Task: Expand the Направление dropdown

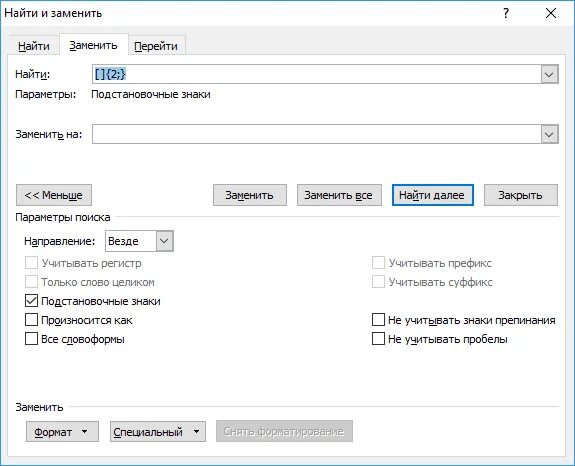Action: point(164,241)
